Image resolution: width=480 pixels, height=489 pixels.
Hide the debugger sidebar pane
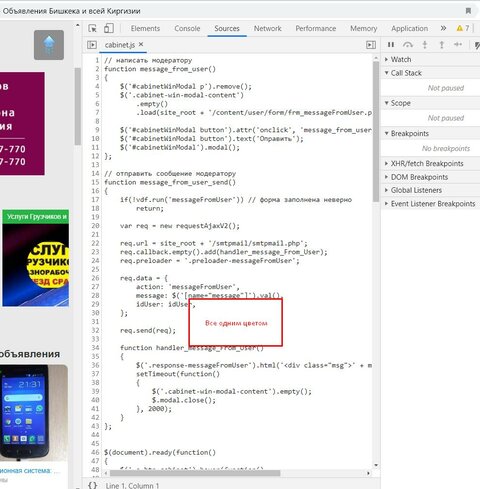click(371, 45)
